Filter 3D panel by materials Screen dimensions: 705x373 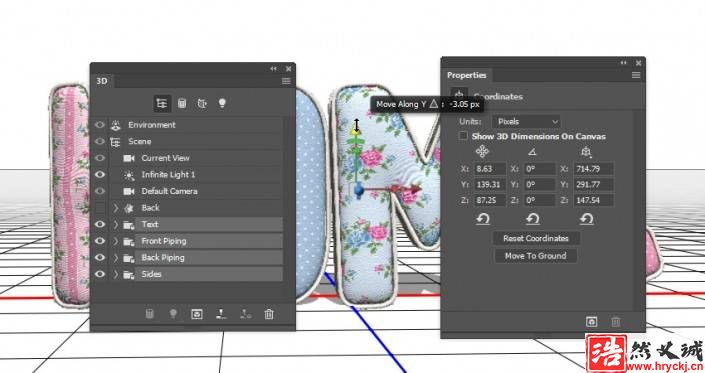point(202,103)
